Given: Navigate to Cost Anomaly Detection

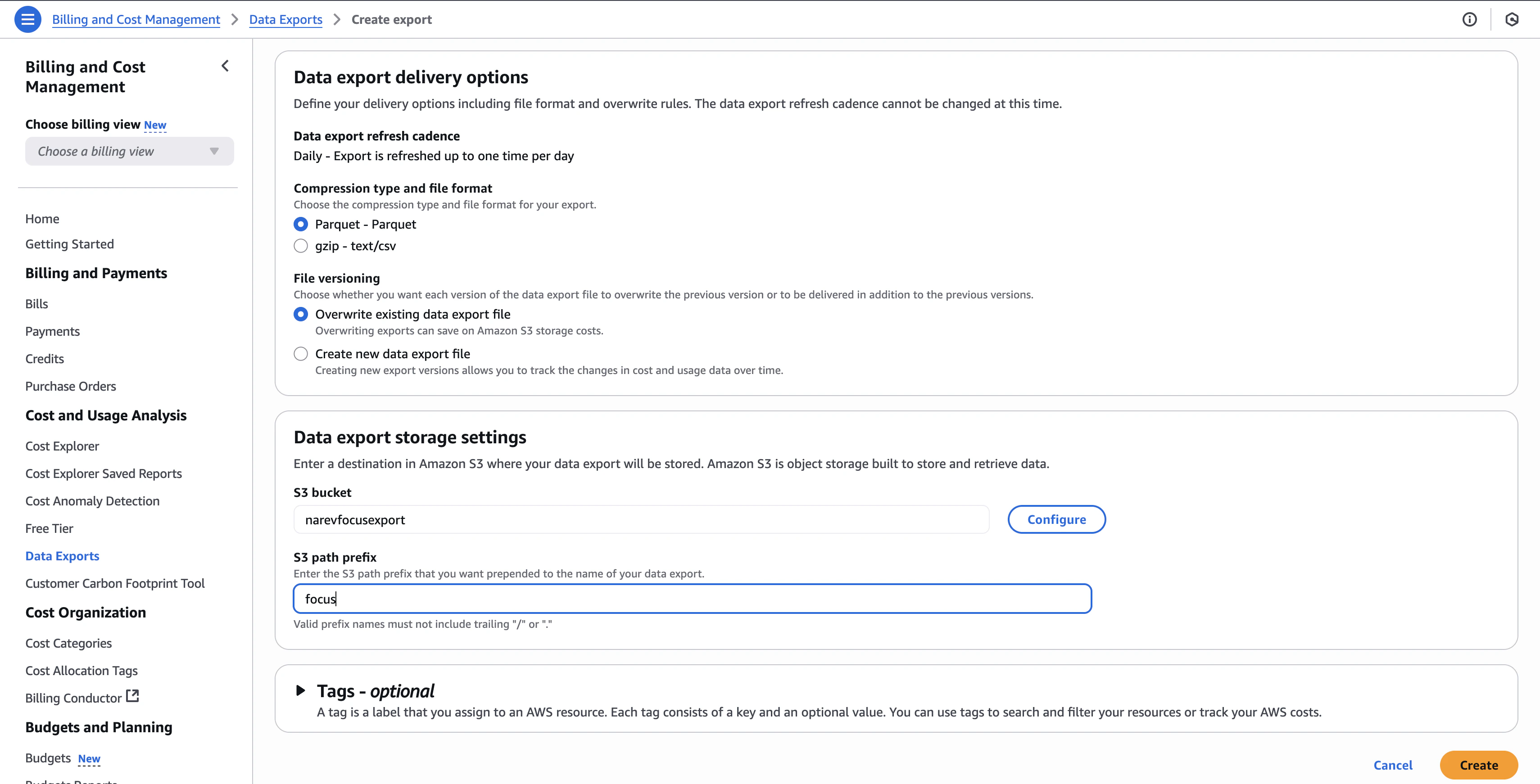Looking at the screenshot, I should 92,501.
